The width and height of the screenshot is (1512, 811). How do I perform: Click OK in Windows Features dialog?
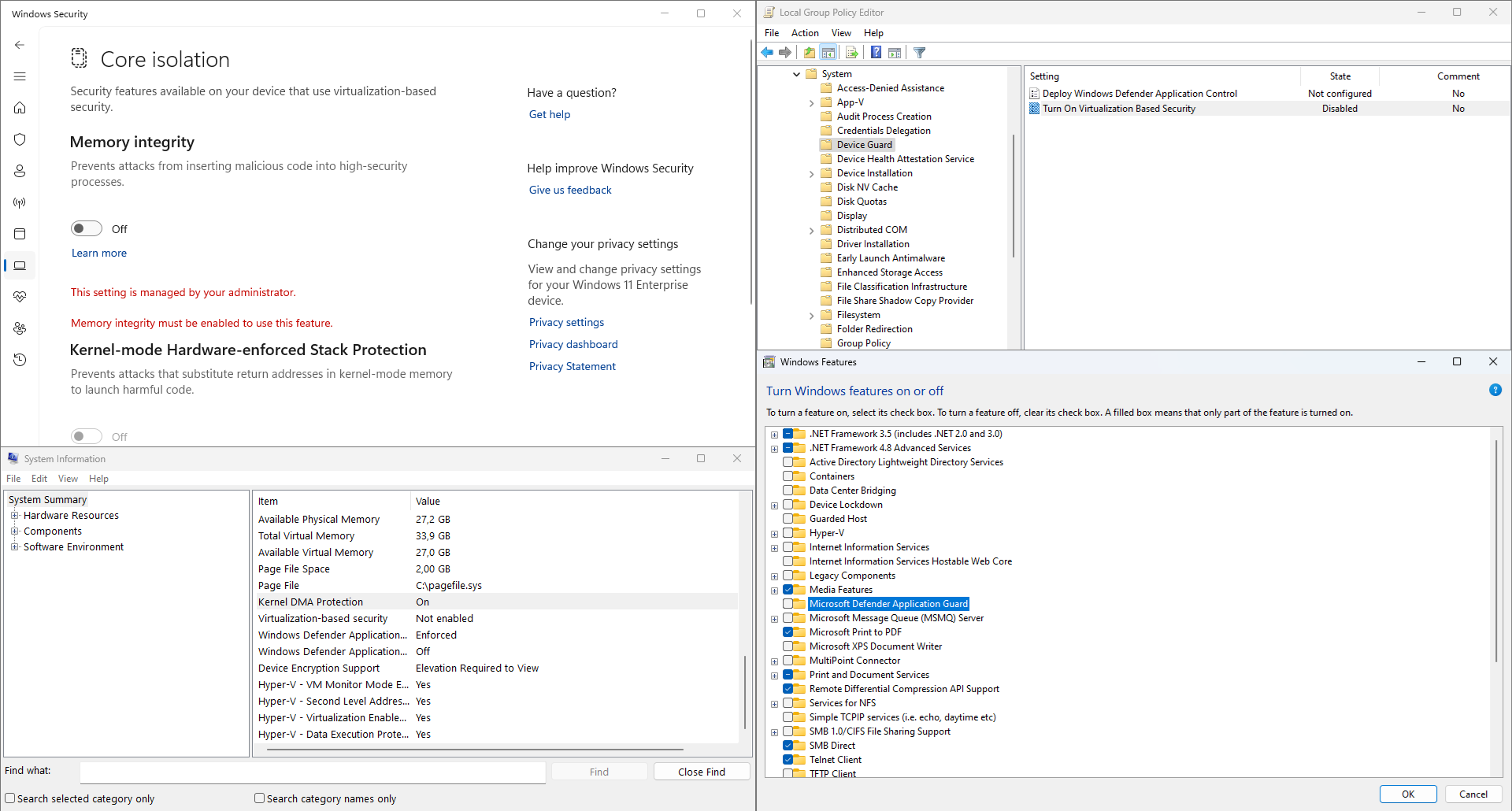(x=1408, y=794)
